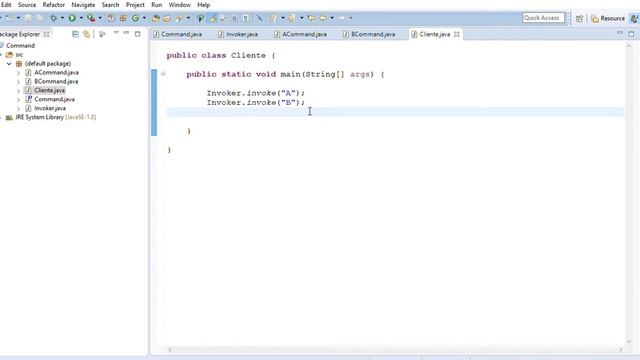The image size is (640, 360).
Task: Toggle highlighted Mark Occurrences toolbar button
Action: click(212, 18)
